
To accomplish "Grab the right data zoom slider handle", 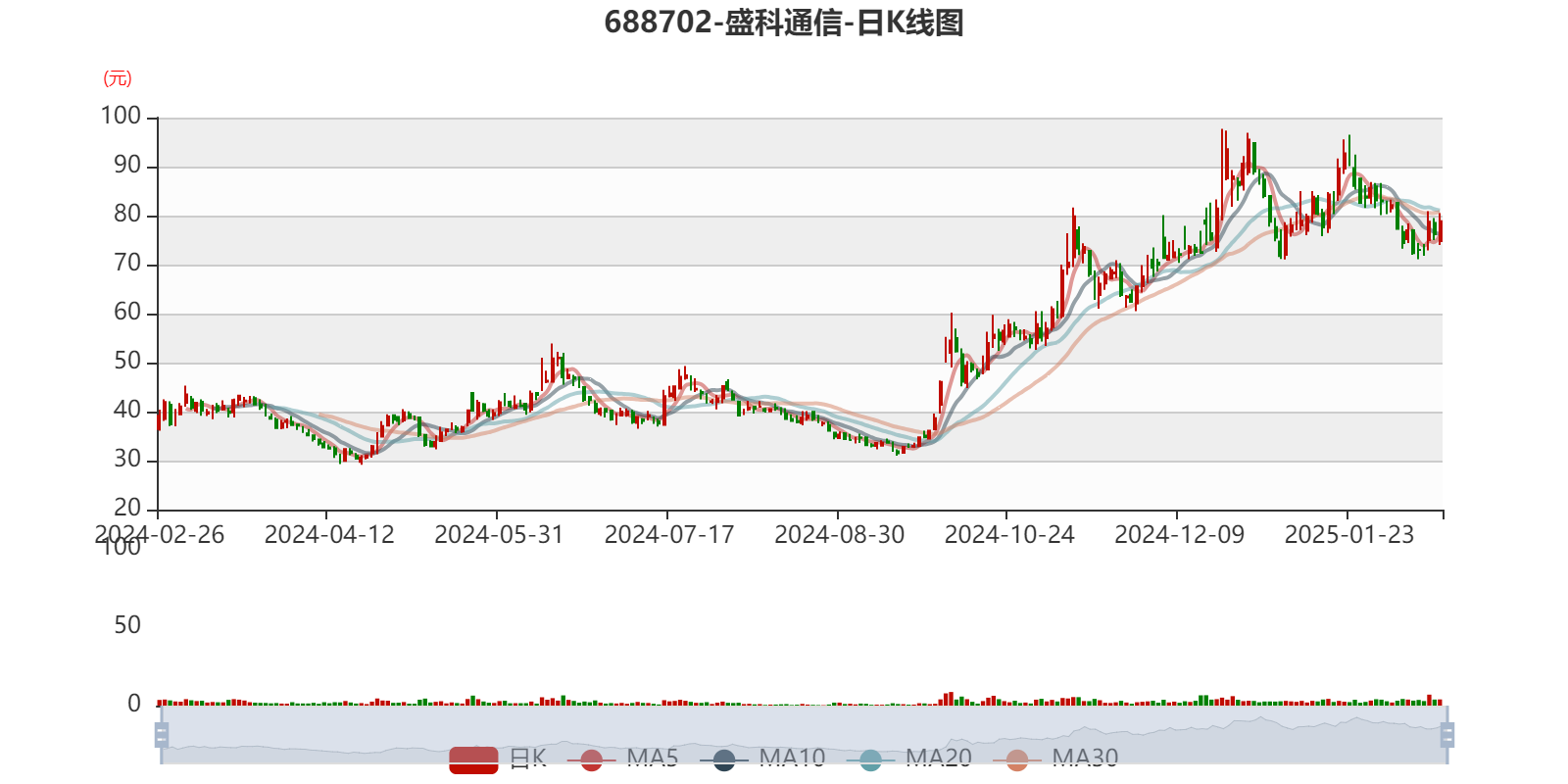I will tap(1447, 734).
